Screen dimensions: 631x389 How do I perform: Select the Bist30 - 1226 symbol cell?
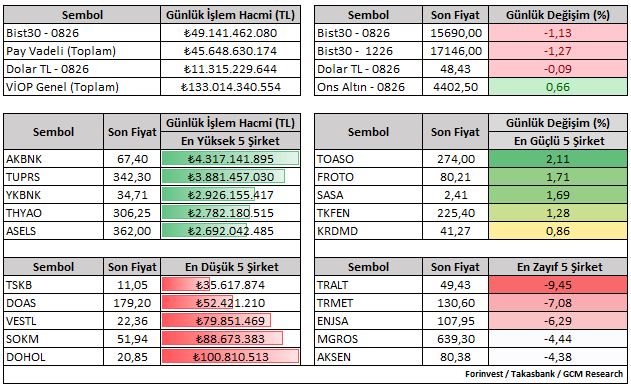368,51
